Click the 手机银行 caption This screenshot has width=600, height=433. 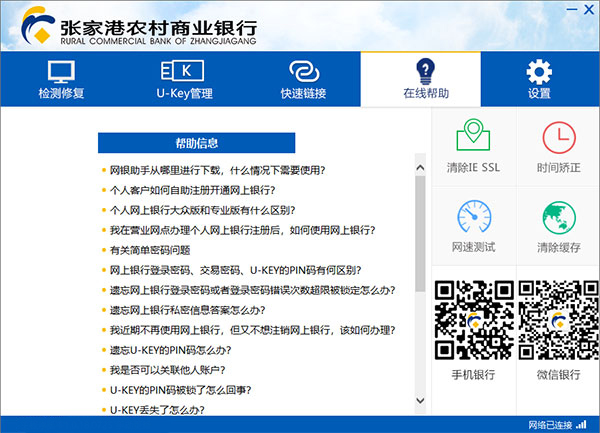click(474, 374)
